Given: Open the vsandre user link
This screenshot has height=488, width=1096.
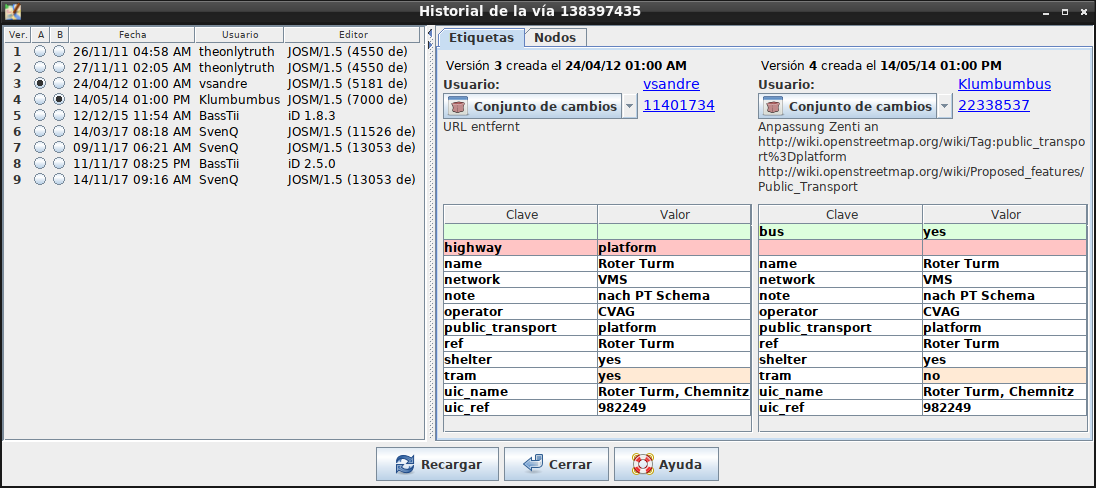Looking at the screenshot, I should (x=670, y=84).
